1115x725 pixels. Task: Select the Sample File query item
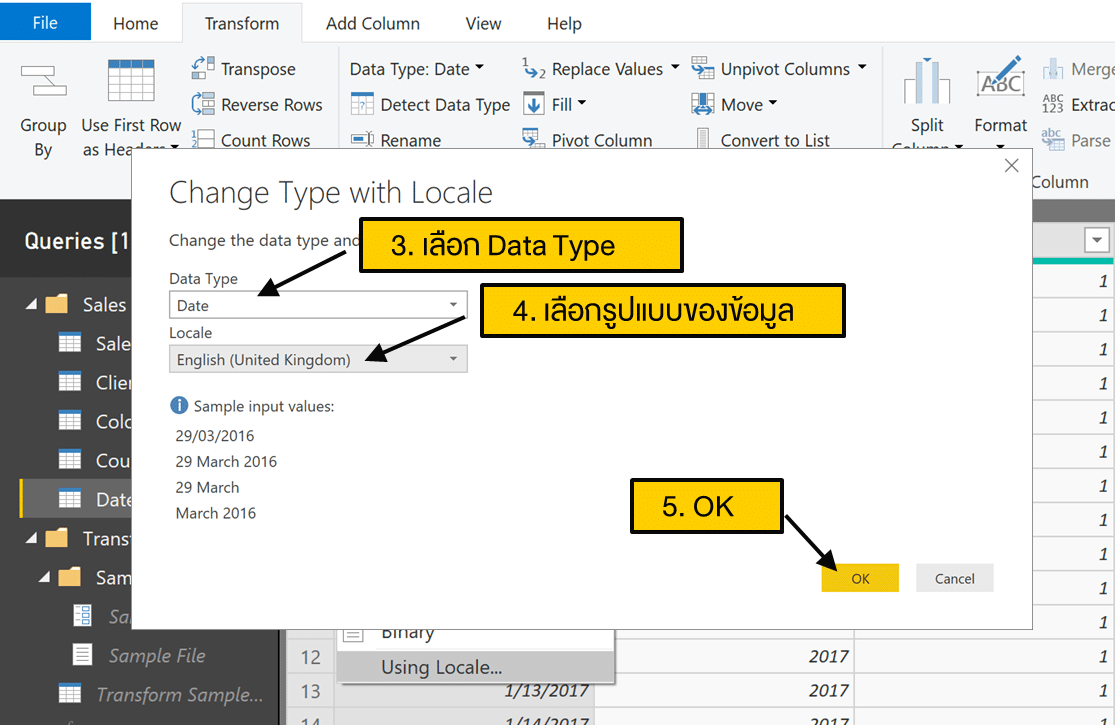[x=156, y=656]
